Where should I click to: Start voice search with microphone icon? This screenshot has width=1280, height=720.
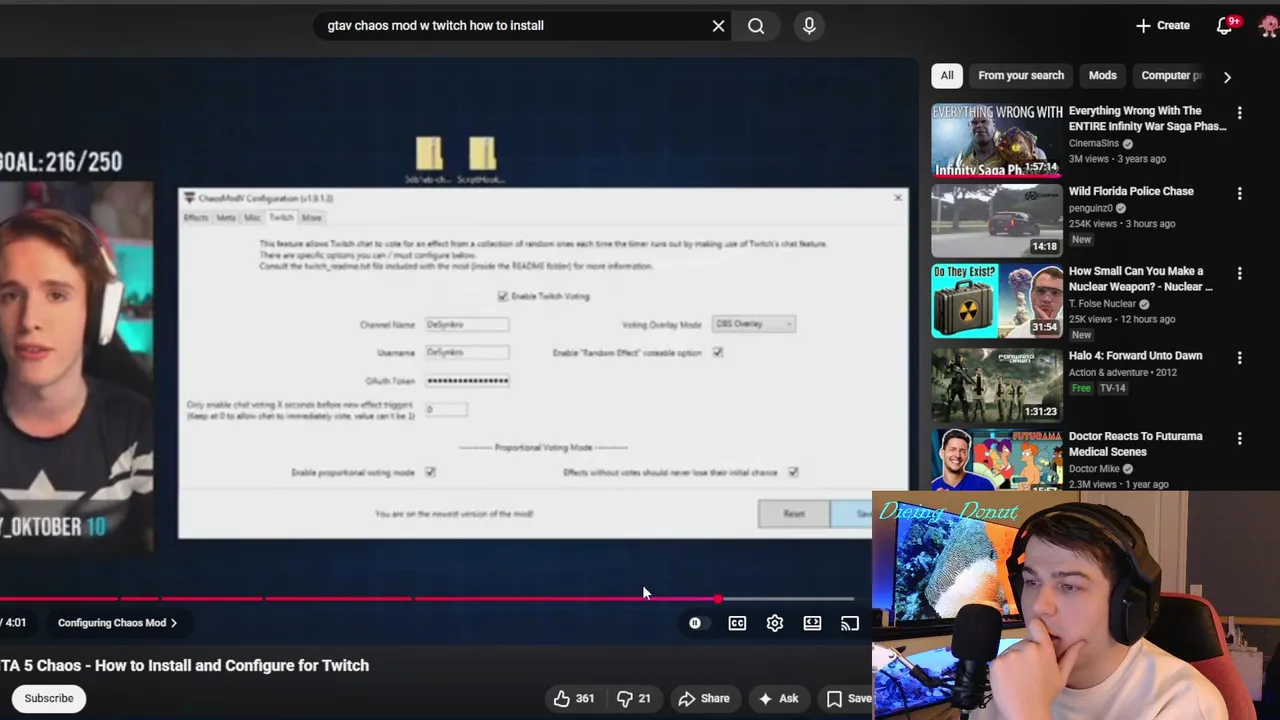coord(809,26)
